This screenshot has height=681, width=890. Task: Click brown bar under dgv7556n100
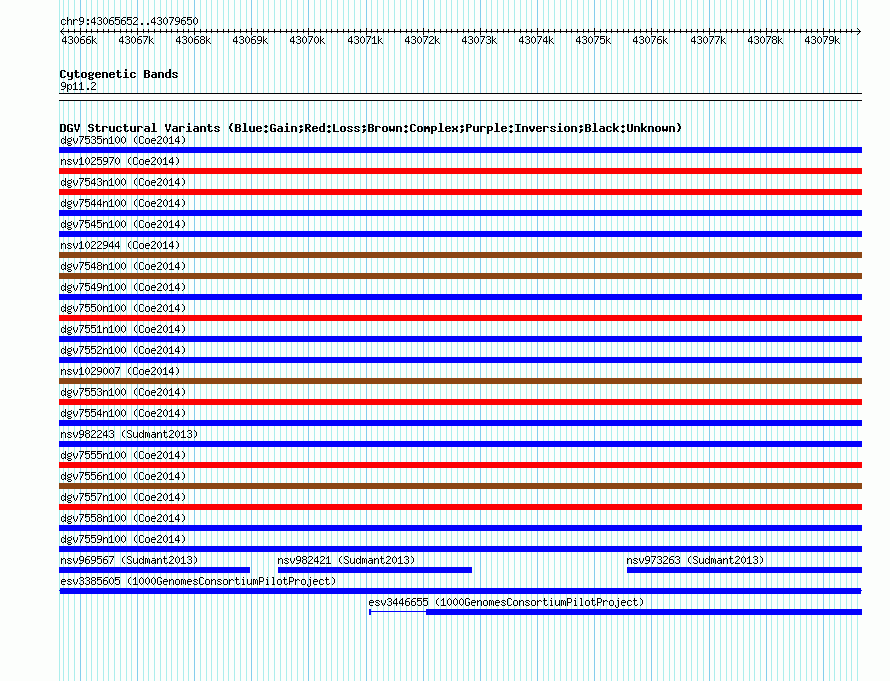460,486
